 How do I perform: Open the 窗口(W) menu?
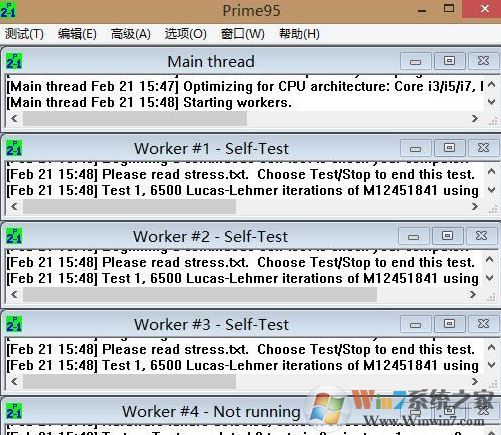click(x=242, y=34)
